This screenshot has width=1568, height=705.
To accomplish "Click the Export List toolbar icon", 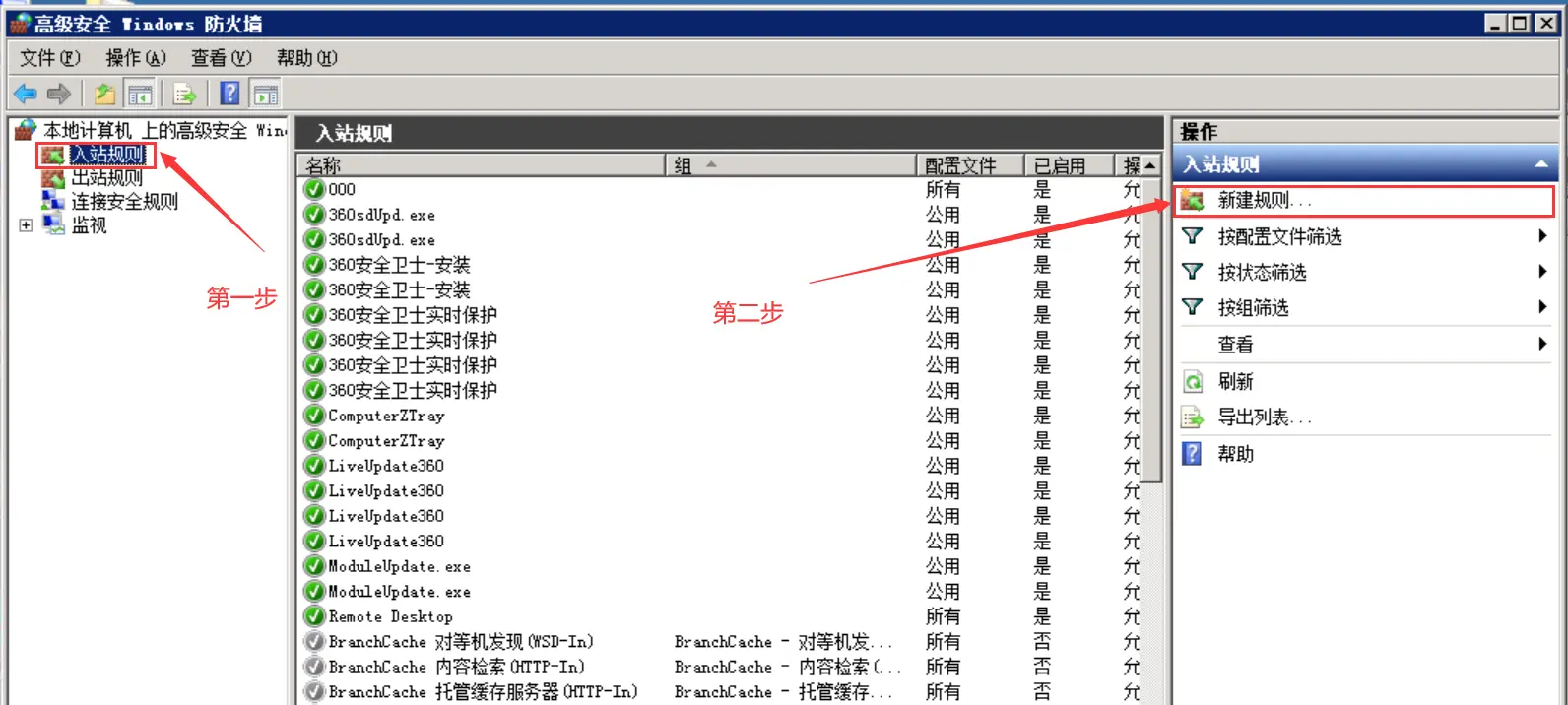I will [184, 94].
